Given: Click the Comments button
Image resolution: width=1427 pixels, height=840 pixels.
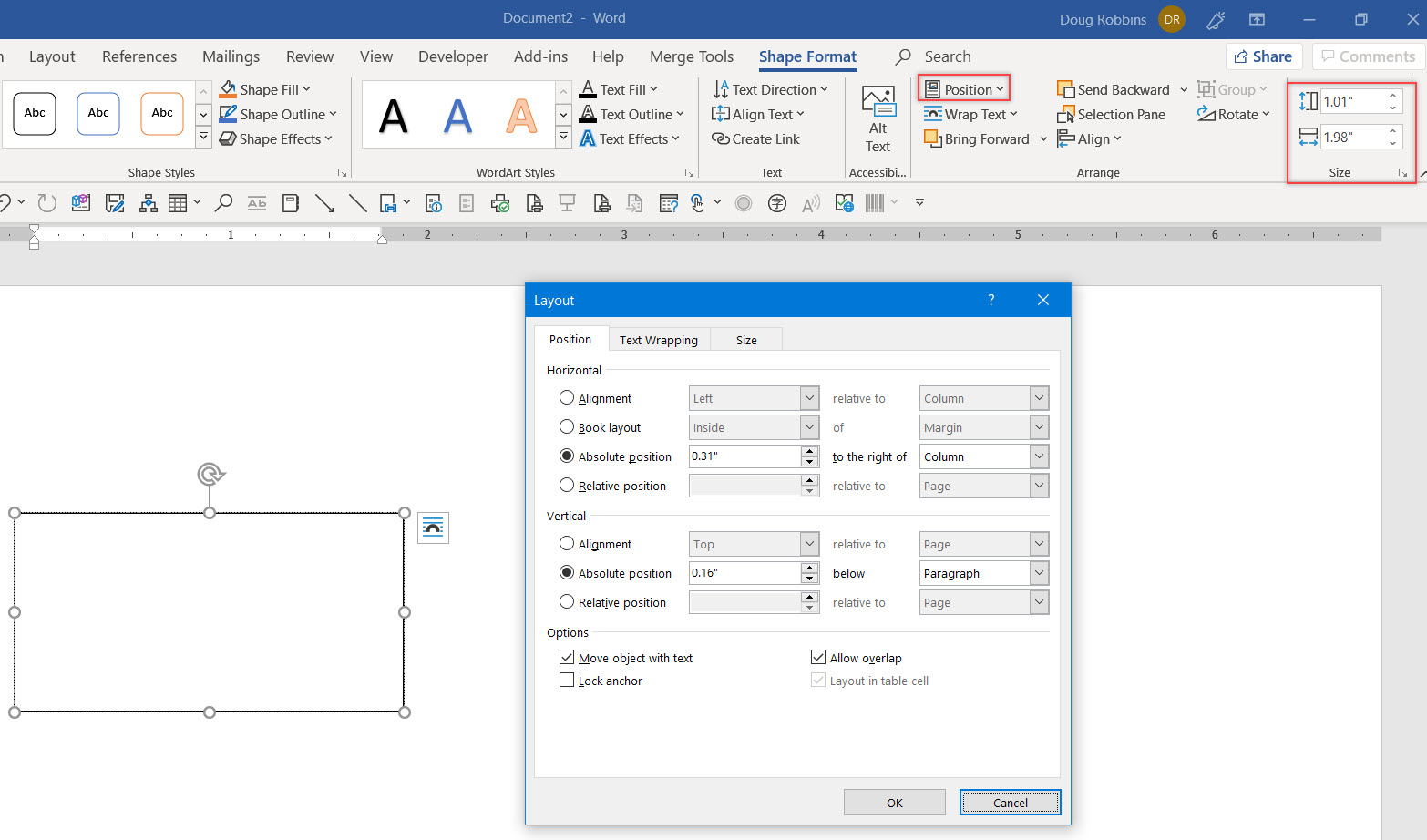Looking at the screenshot, I should tap(1369, 56).
